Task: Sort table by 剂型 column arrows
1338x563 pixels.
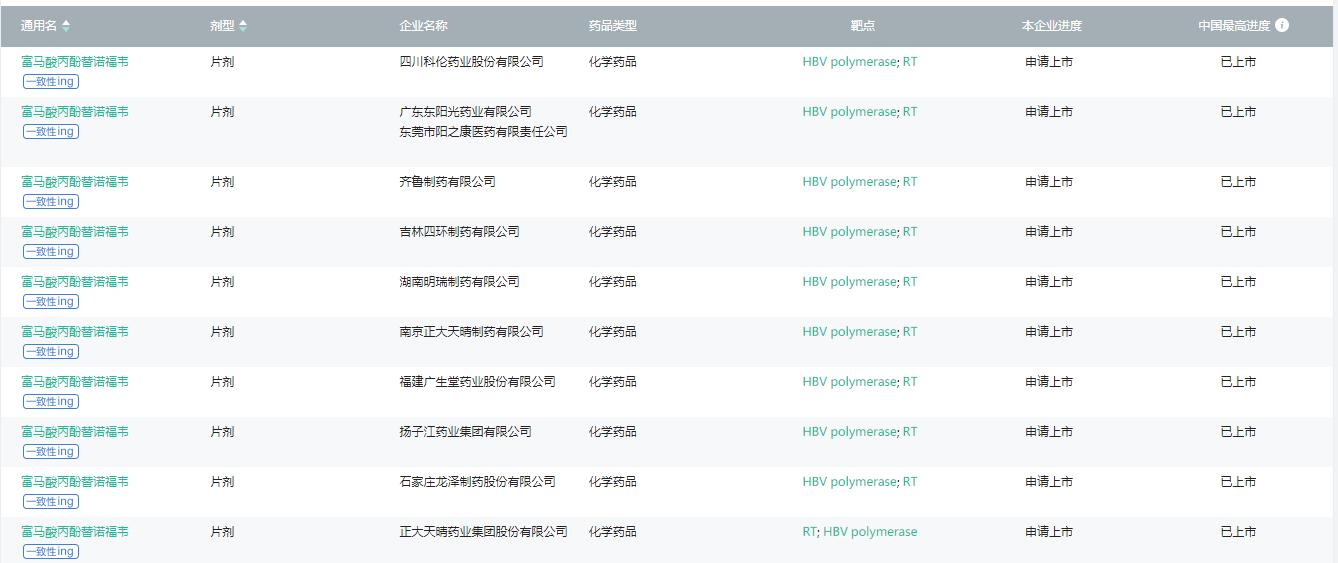Action: (x=243, y=26)
